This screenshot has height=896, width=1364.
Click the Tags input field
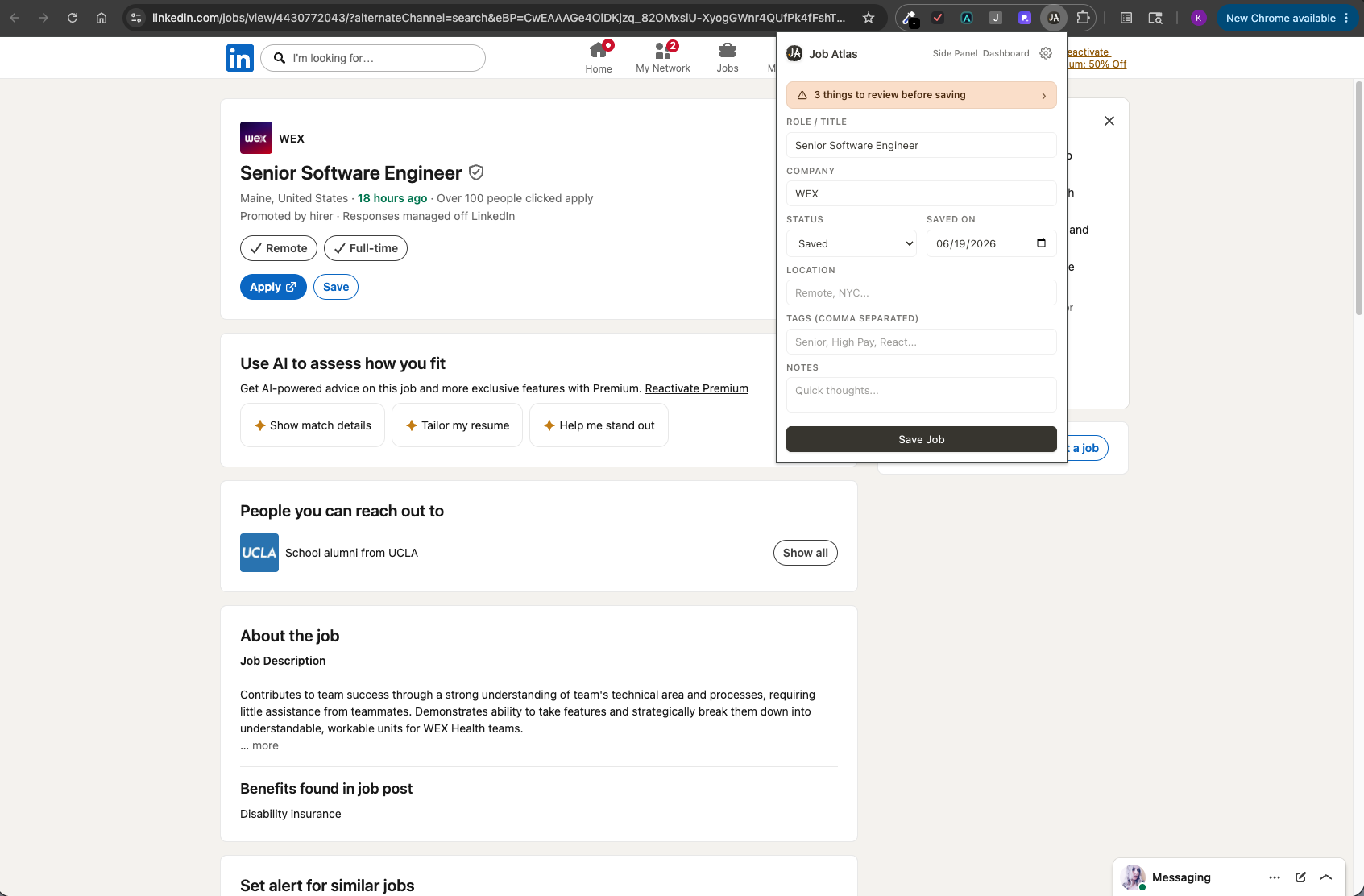pyautogui.click(x=921, y=342)
